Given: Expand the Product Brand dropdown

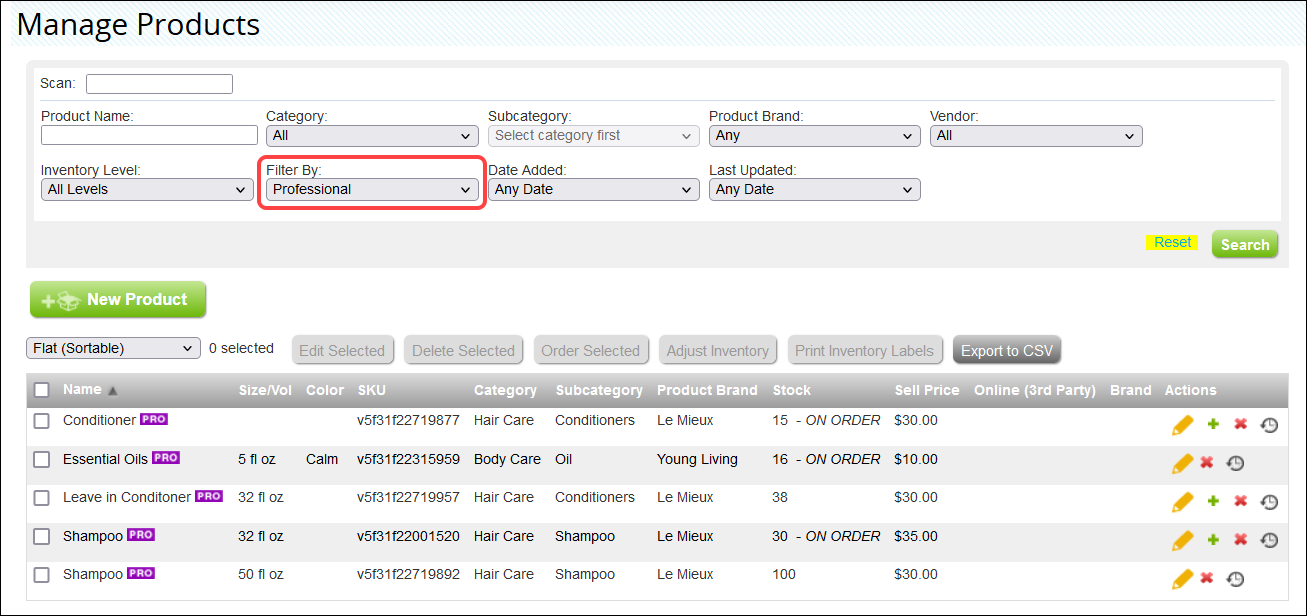Looking at the screenshot, I should 814,135.
